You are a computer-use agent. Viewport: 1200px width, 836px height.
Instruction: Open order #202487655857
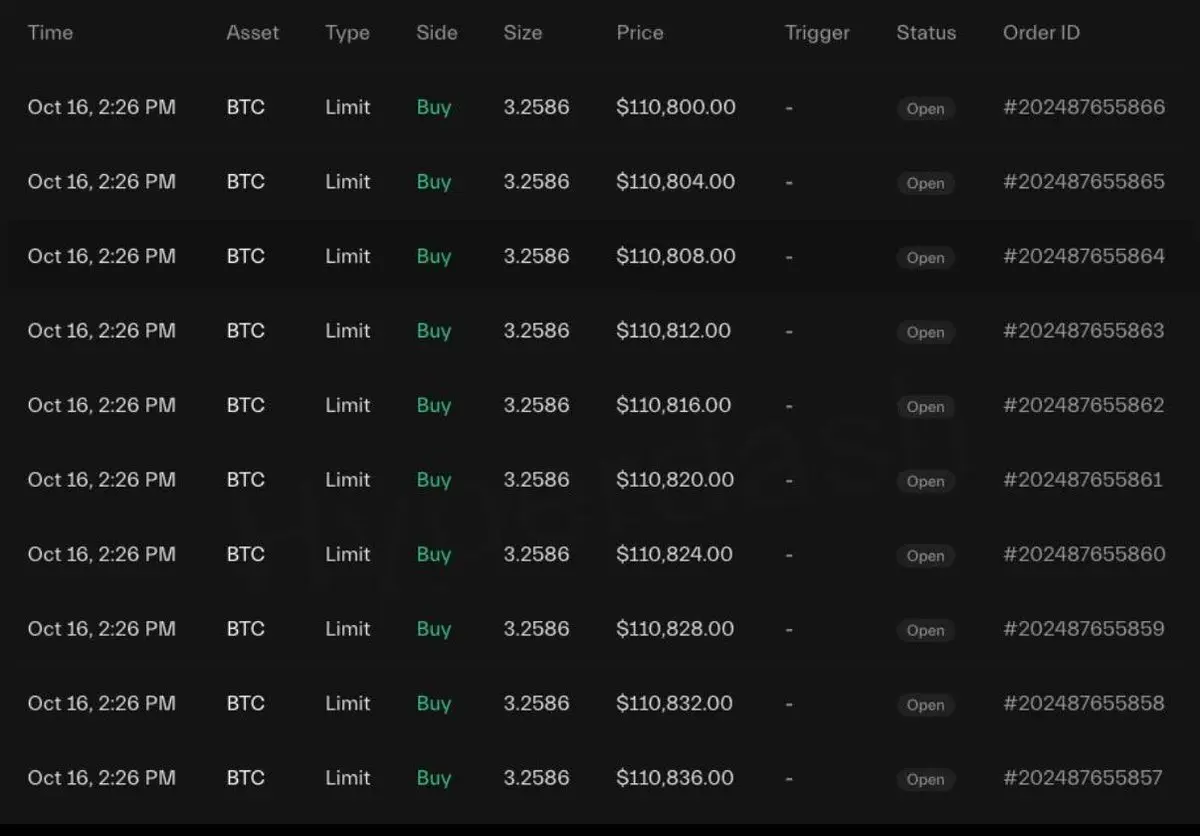[x=1083, y=778]
